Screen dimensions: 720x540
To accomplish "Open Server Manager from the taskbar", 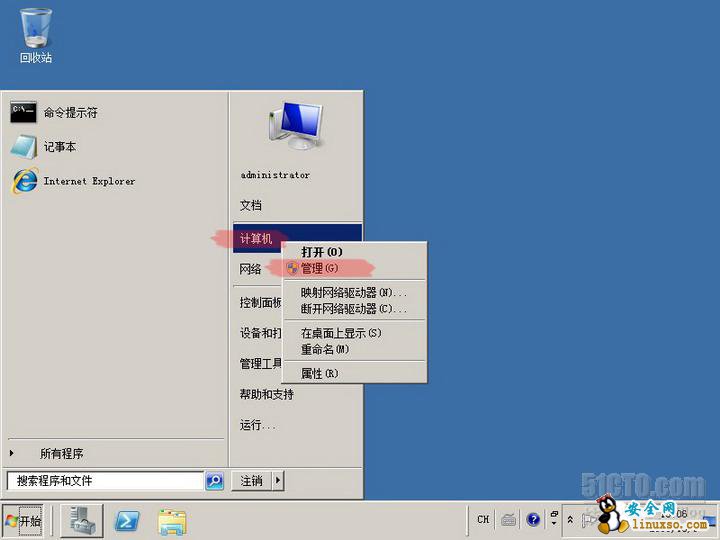I will [x=82, y=521].
